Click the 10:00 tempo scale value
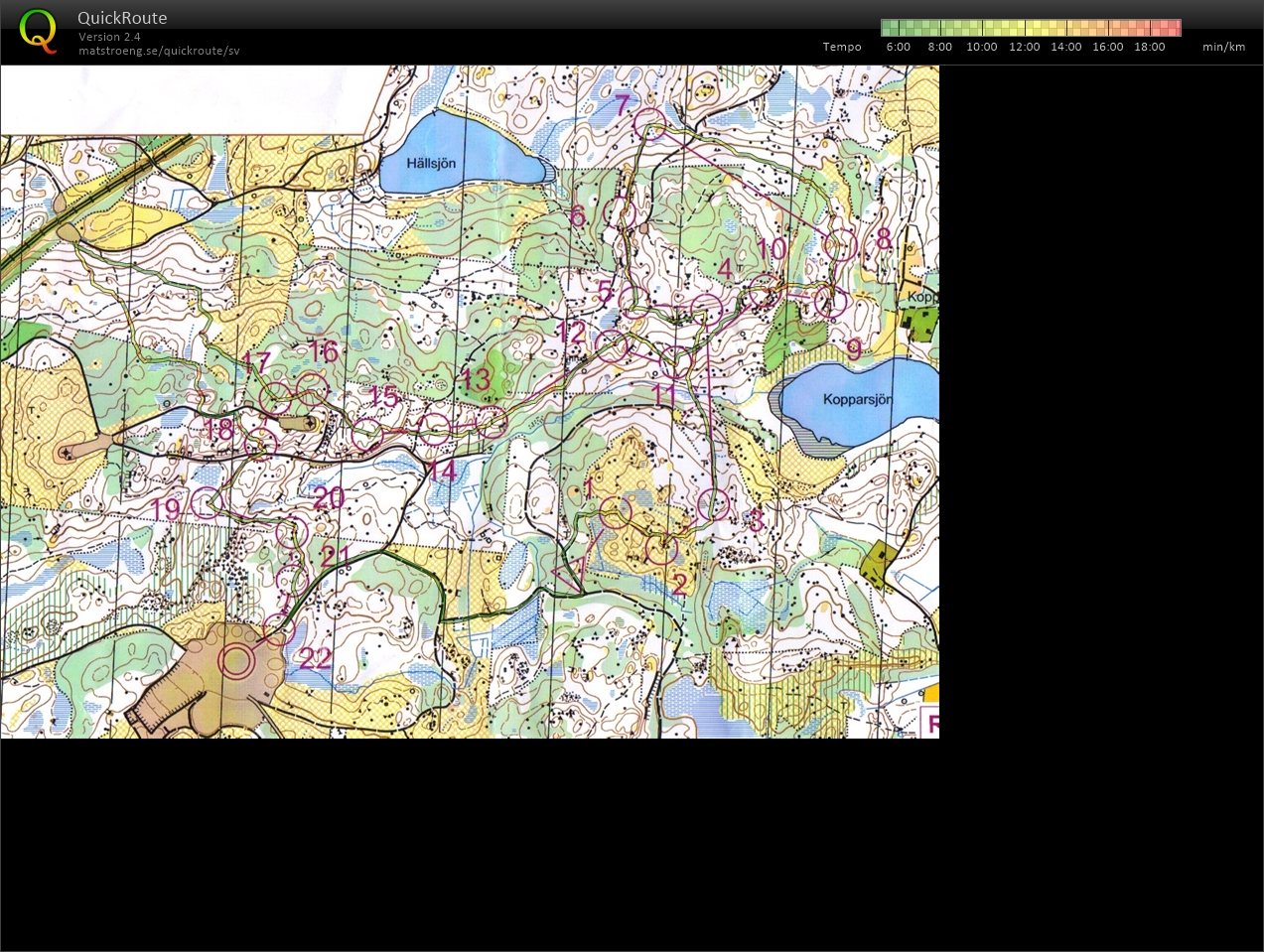 click(x=982, y=47)
